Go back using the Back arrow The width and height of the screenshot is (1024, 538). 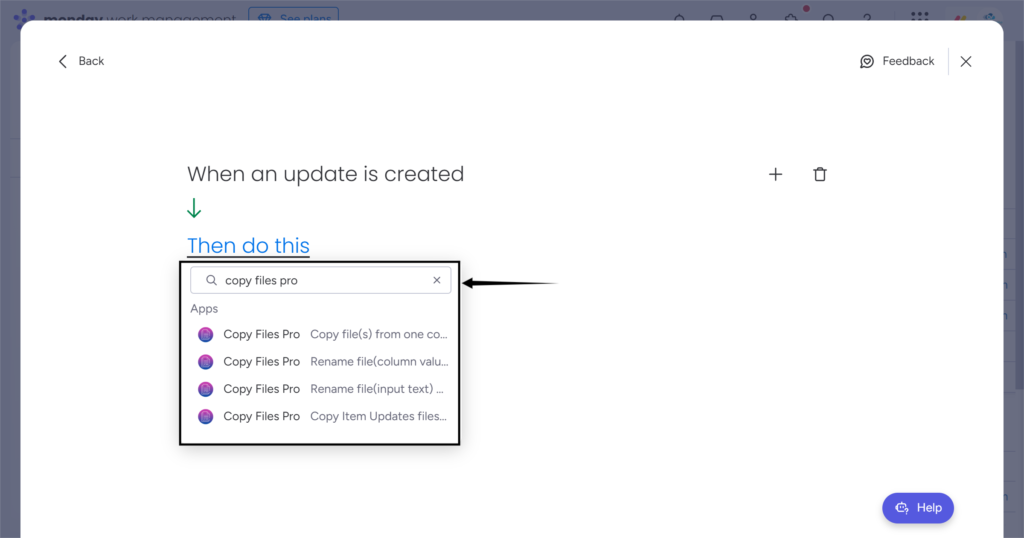(x=81, y=61)
